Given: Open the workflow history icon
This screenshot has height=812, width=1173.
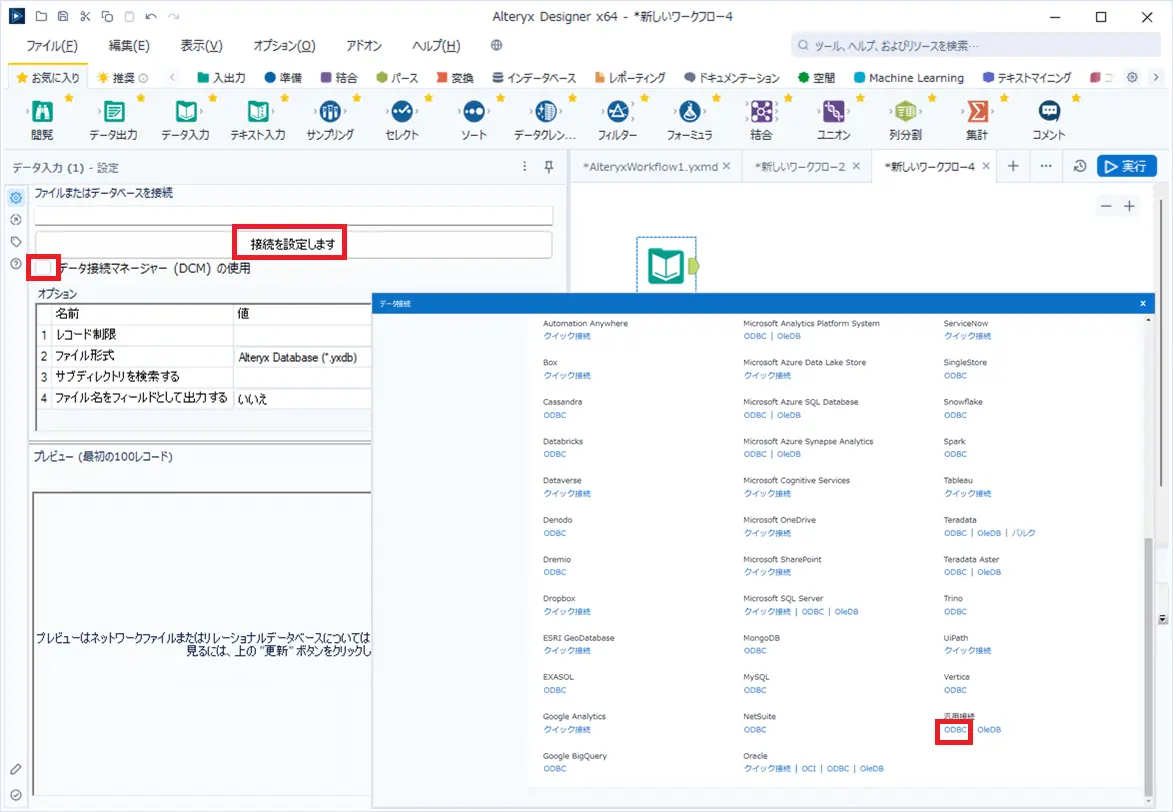Looking at the screenshot, I should click(1079, 166).
